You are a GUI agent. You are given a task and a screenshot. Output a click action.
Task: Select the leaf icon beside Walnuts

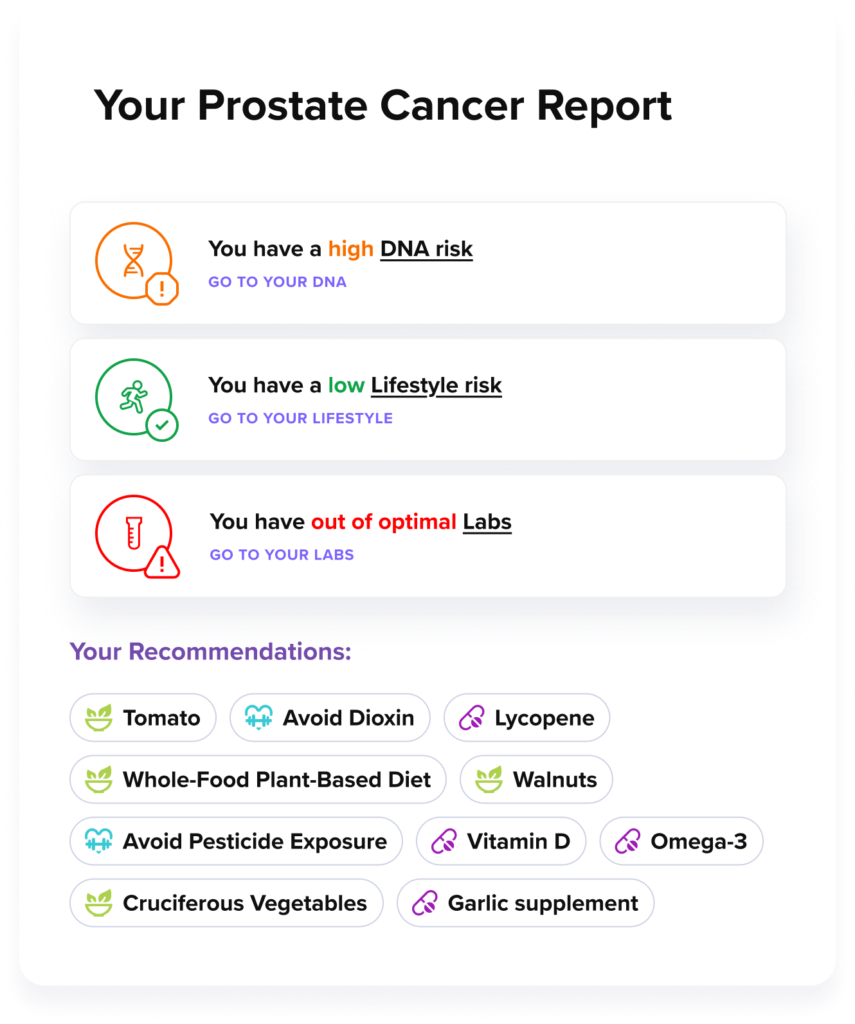coord(490,779)
